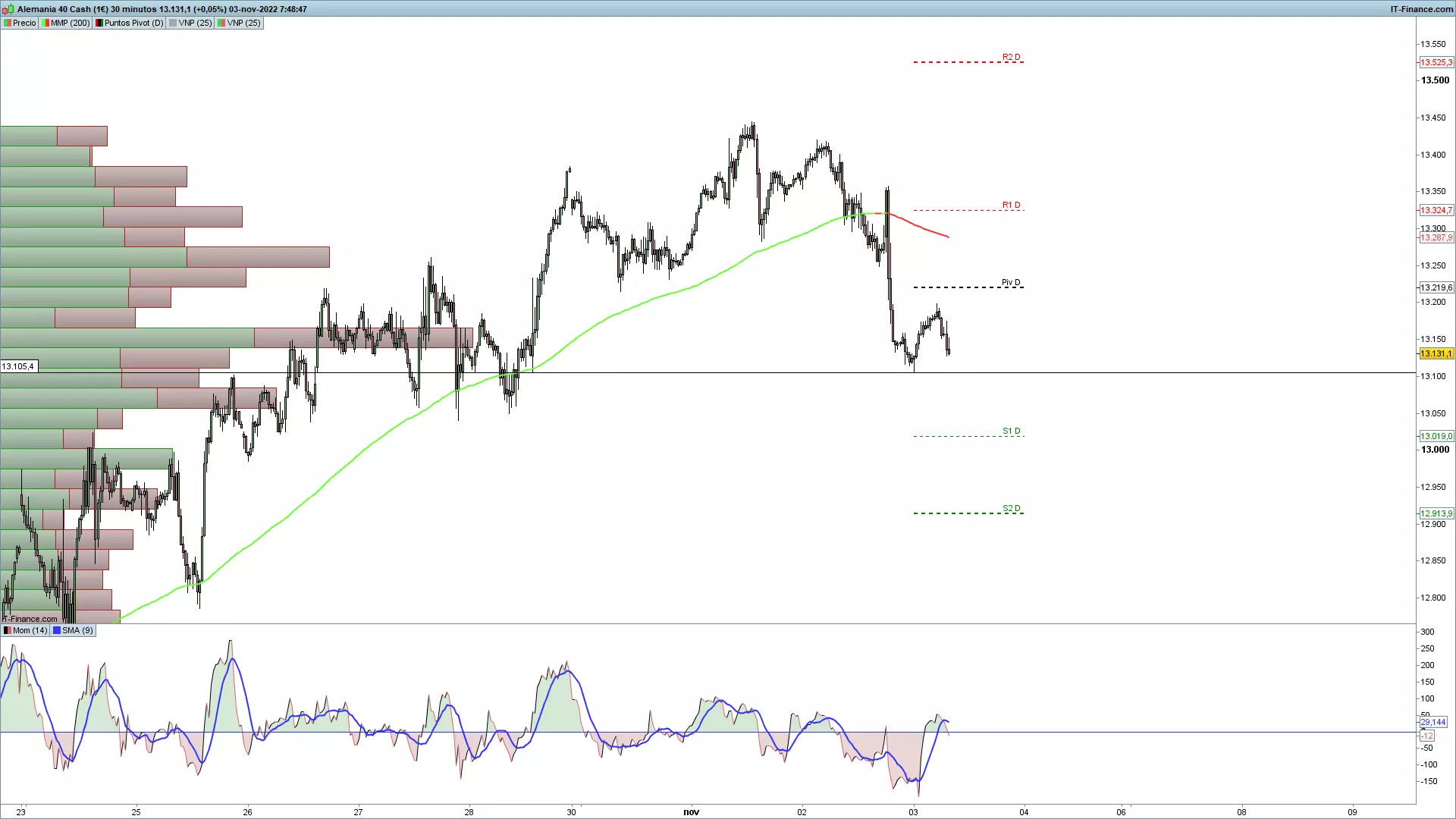Click the 29,144 SMA value tag in momentum panel
Viewport: 1456px width, 819px height.
1433,722
